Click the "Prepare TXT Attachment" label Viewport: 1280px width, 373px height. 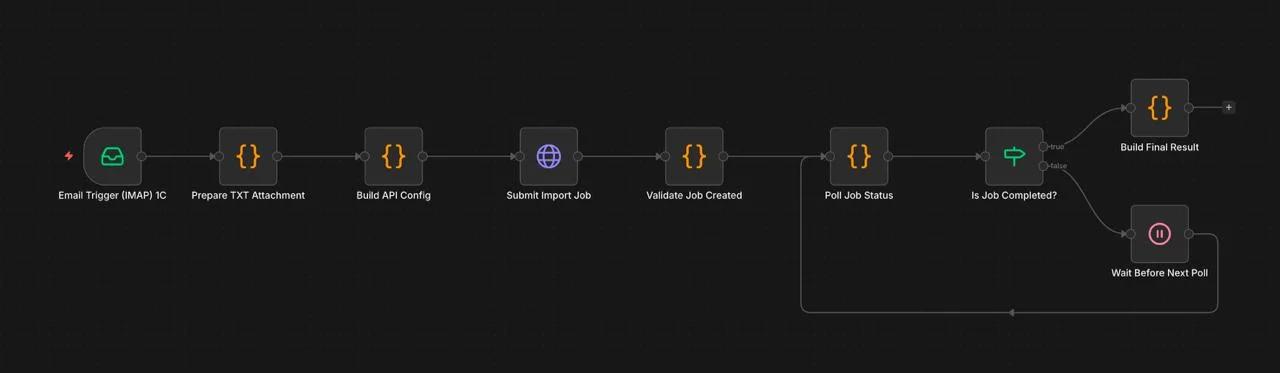[248, 195]
